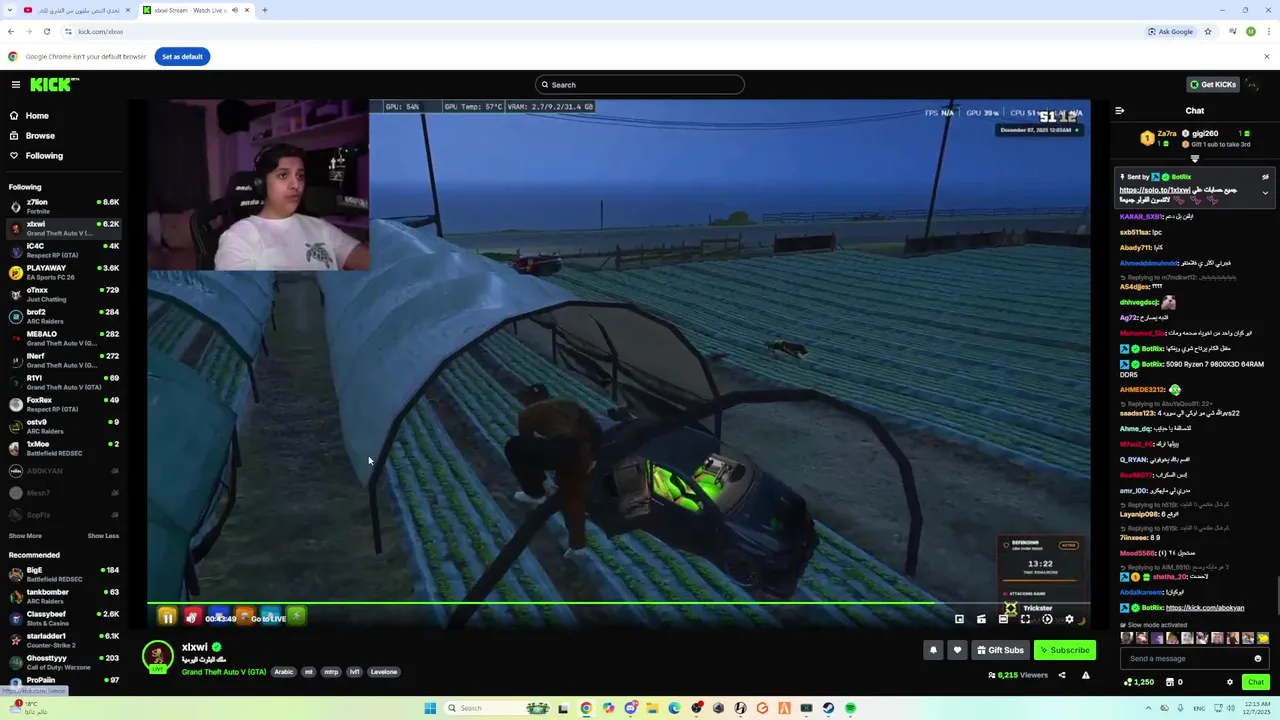
Task: Open PLAYAWAY EA Sports channel
Action: (x=64, y=272)
